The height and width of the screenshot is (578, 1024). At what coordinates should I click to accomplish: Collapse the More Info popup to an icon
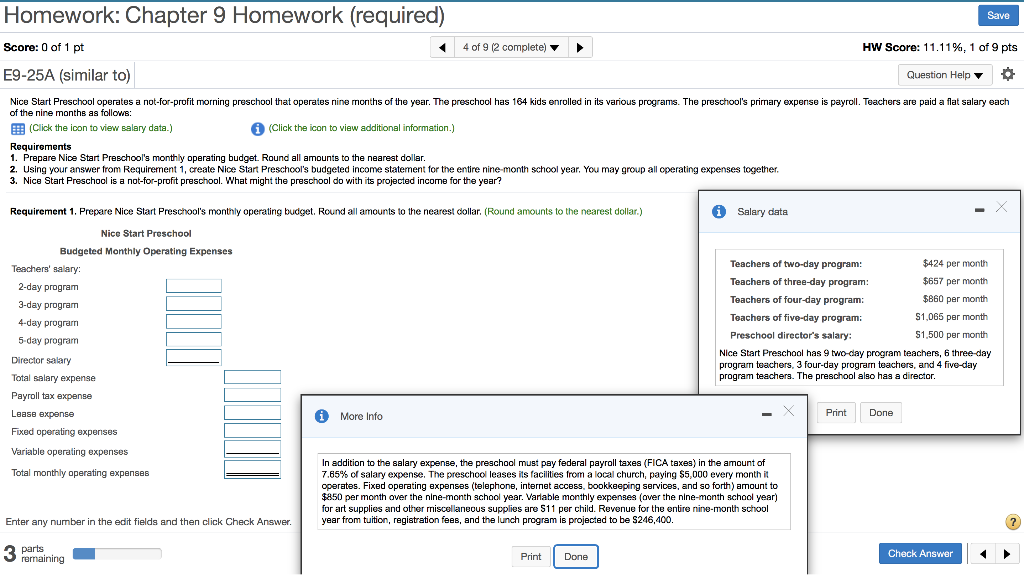point(766,412)
